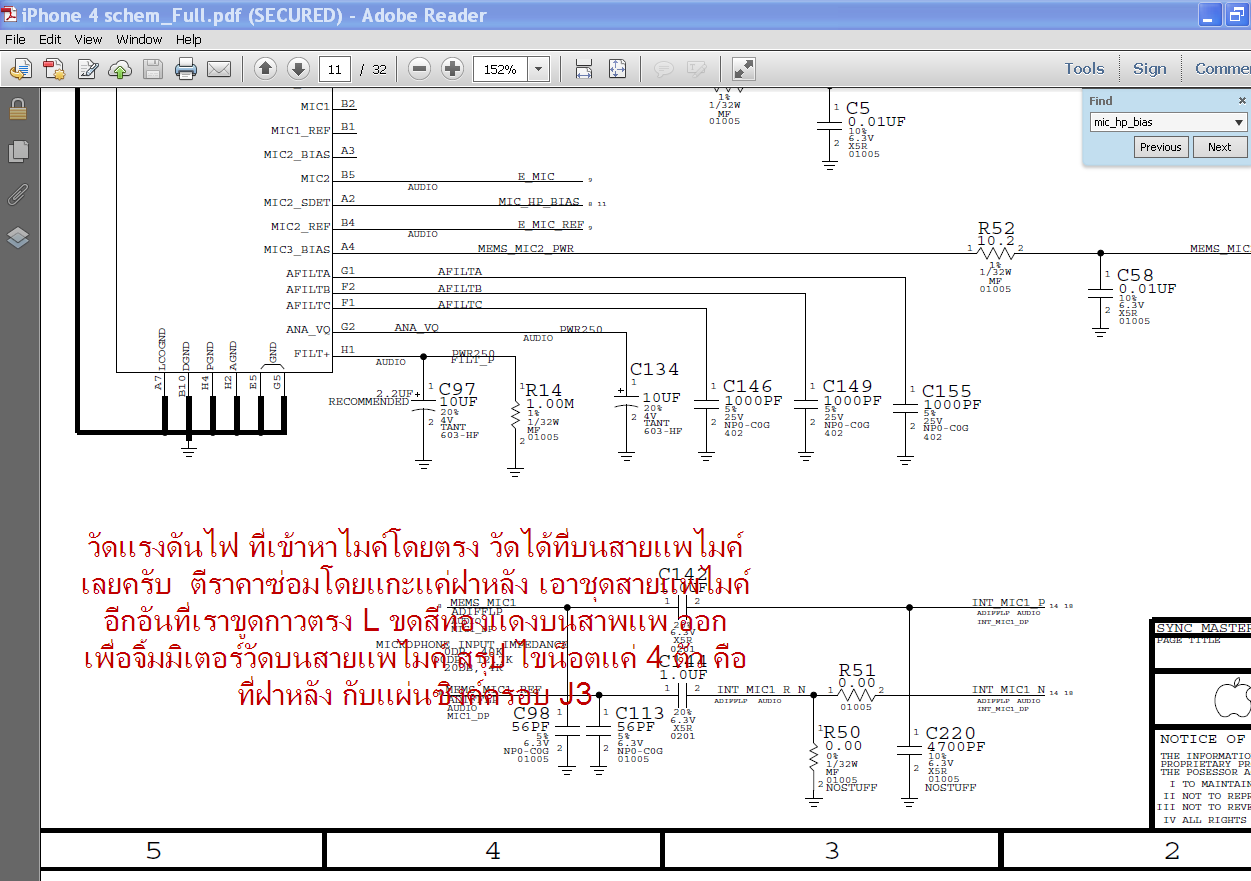
Task: Click the C97 capacitor label
Action: tap(457, 388)
